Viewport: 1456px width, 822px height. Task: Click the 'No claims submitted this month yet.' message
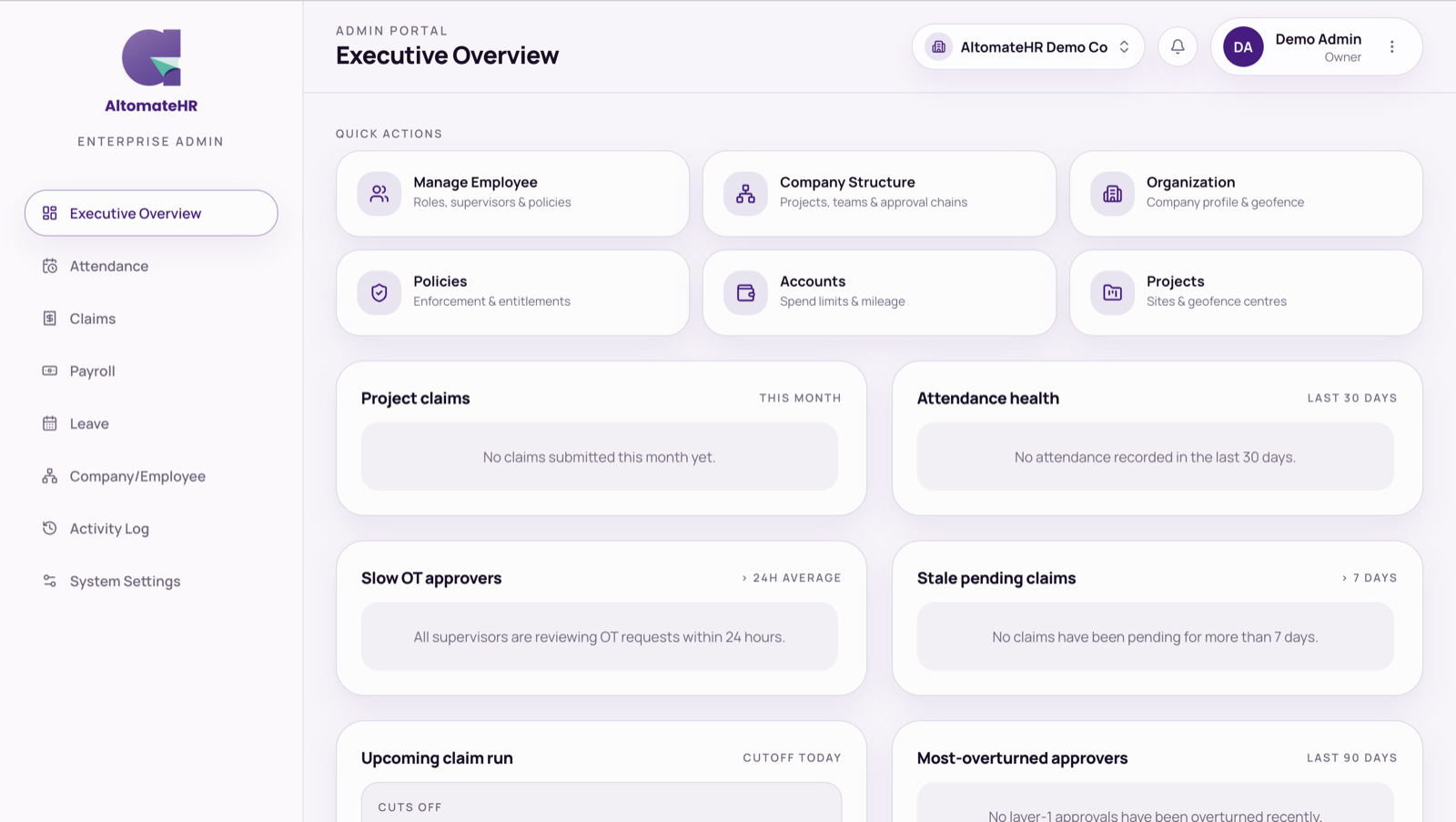(x=599, y=457)
